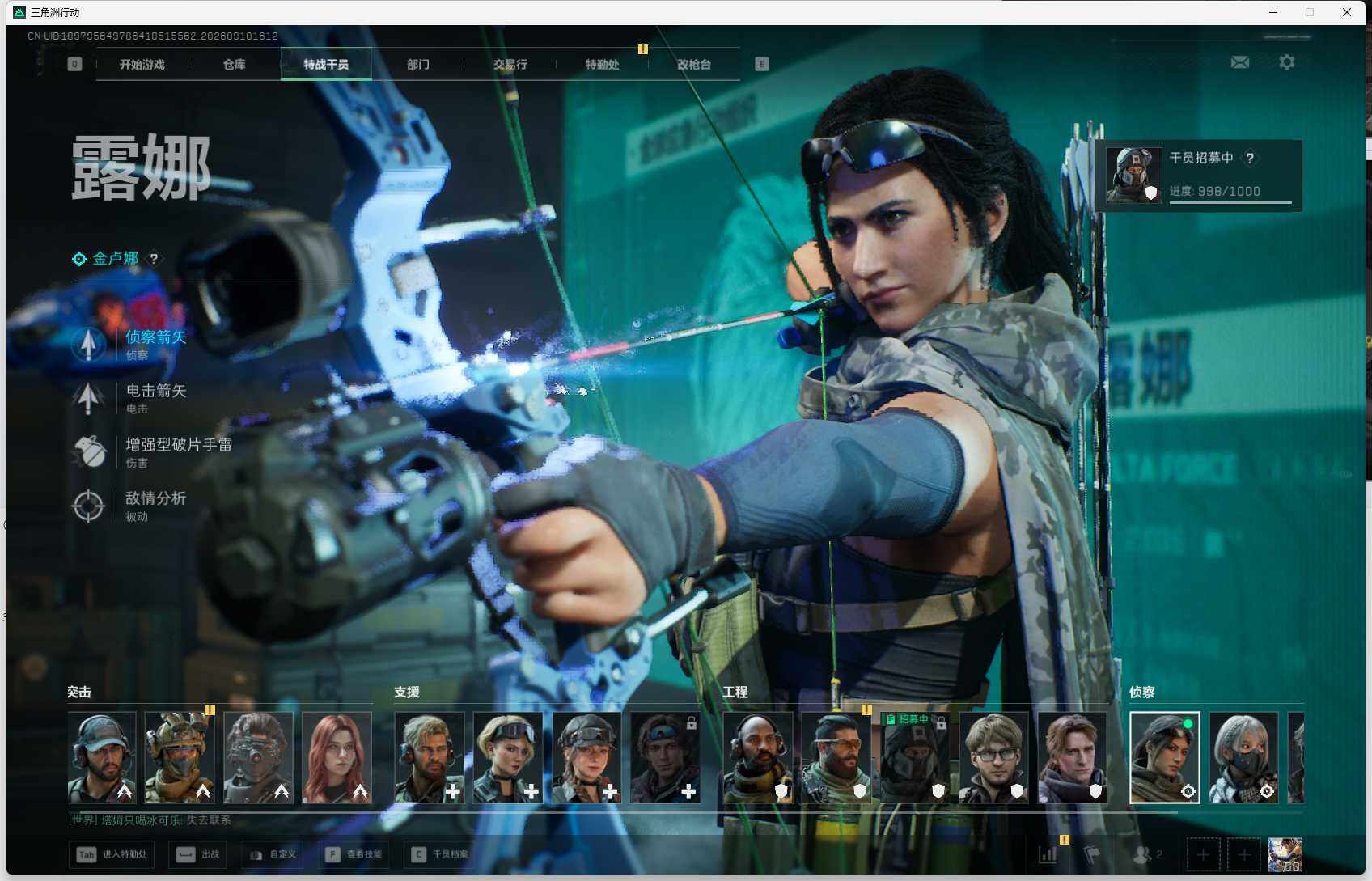Click the Q key previous-tab icon
The height and width of the screenshot is (881, 1372).
(74, 64)
